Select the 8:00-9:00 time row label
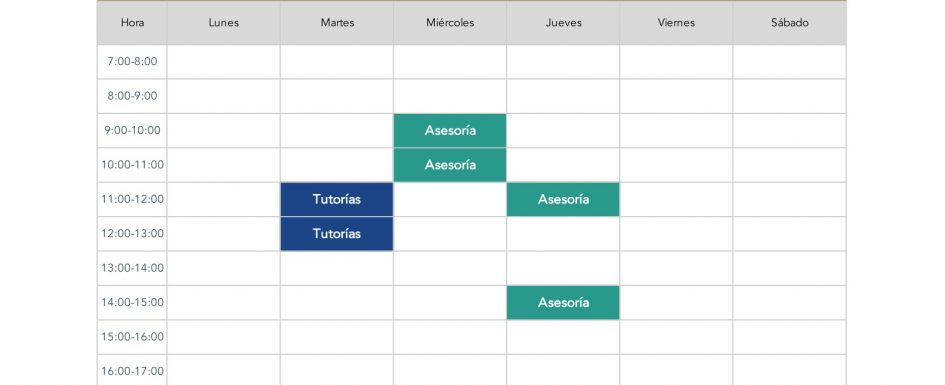Image resolution: width=945 pixels, height=385 pixels. 132,96
